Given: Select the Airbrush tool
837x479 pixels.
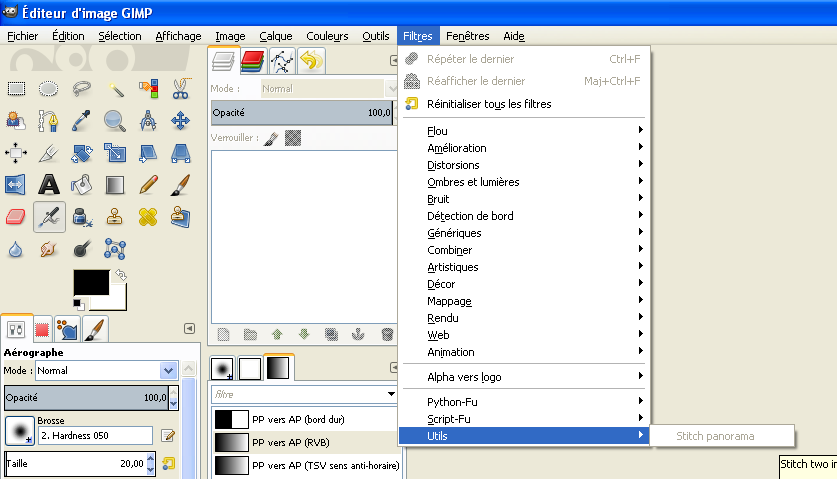Looking at the screenshot, I should pos(49,217).
